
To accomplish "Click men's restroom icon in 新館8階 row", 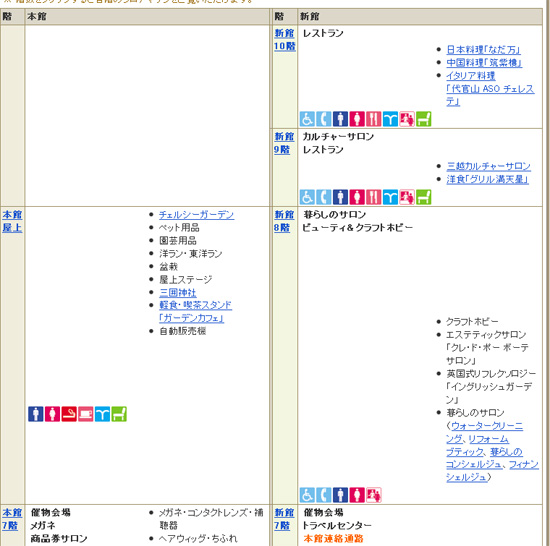I will coord(340,495).
